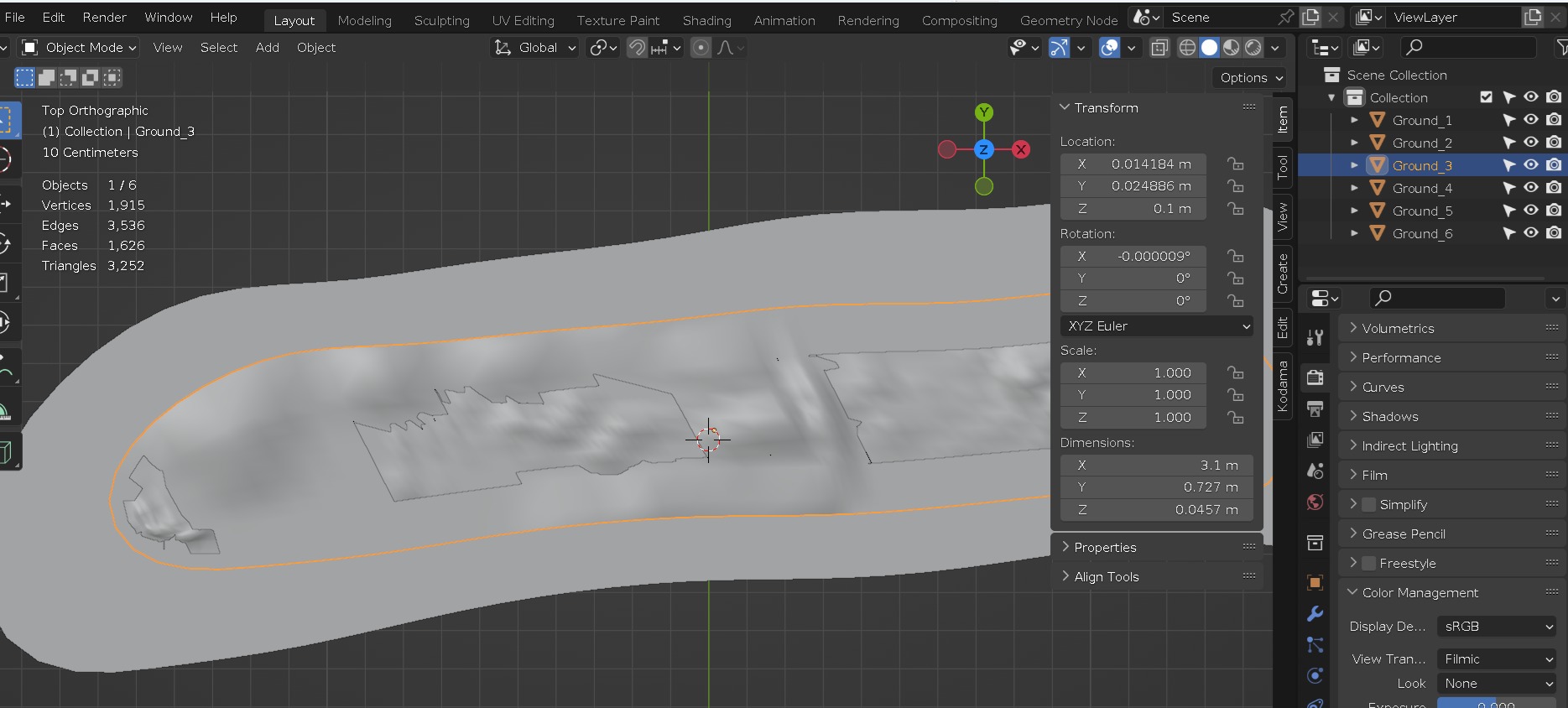Viewport: 1568px width, 708px height.
Task: Enable the Freestyle checkbox
Action: (x=1369, y=563)
